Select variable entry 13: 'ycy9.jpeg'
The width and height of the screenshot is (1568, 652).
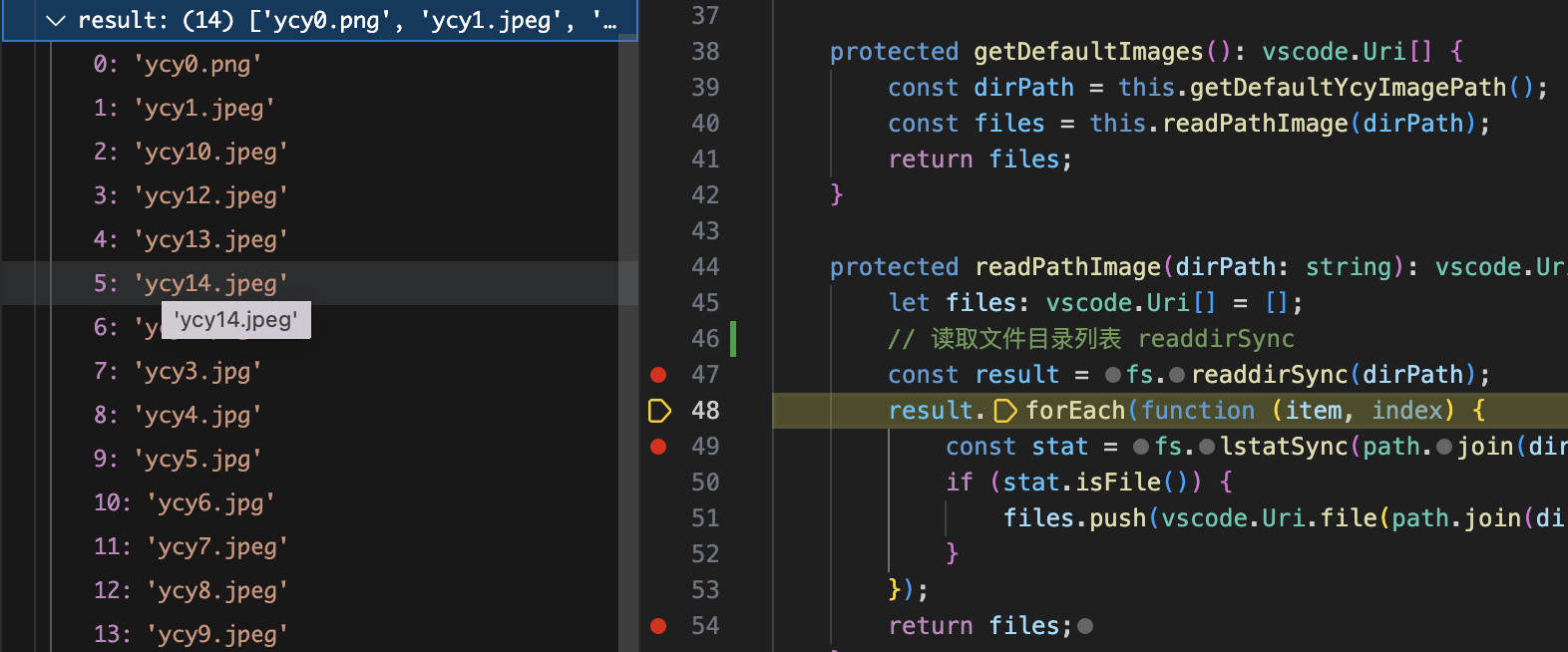pyautogui.click(x=190, y=635)
